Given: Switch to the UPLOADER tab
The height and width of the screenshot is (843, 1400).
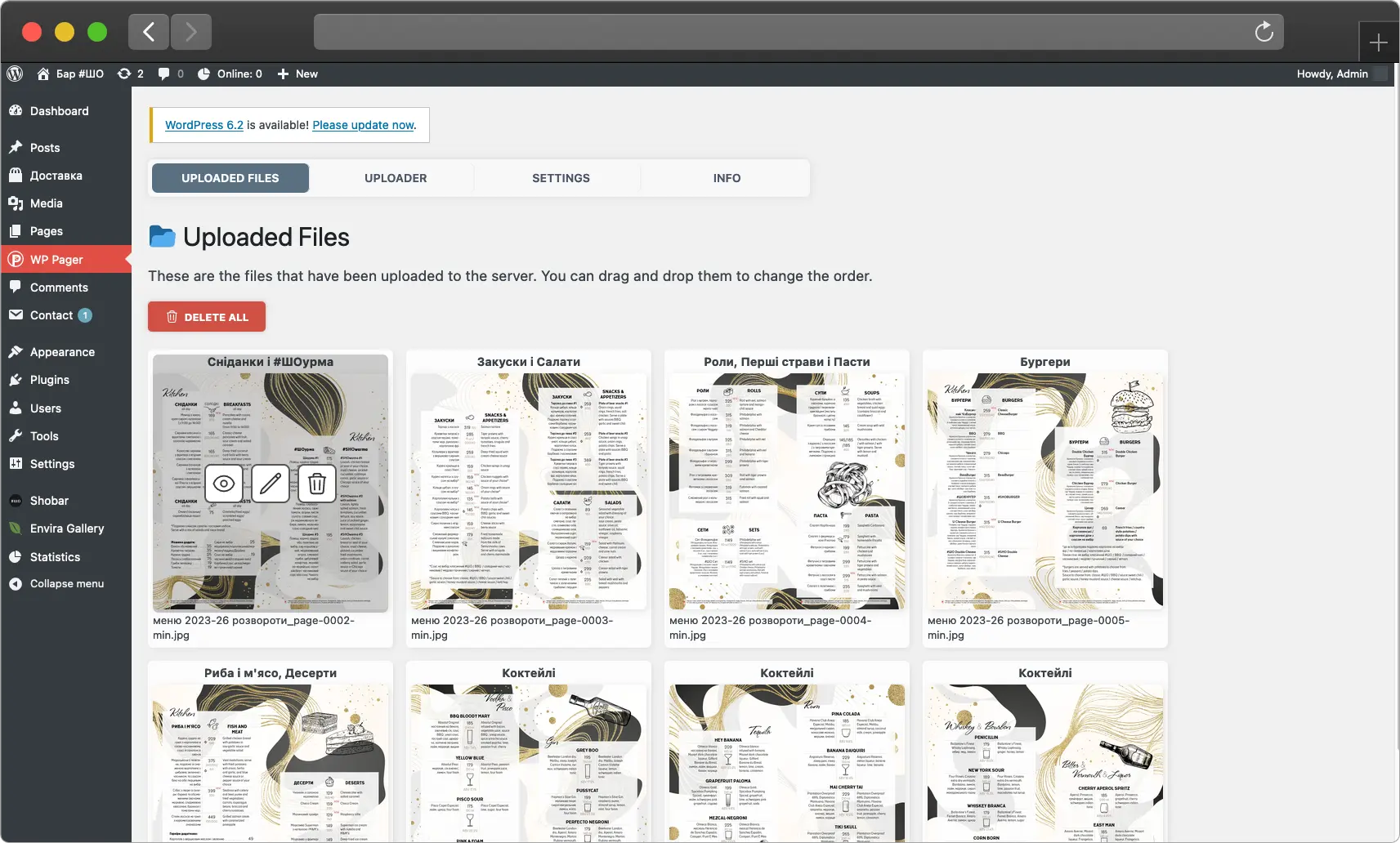Looking at the screenshot, I should [x=396, y=178].
